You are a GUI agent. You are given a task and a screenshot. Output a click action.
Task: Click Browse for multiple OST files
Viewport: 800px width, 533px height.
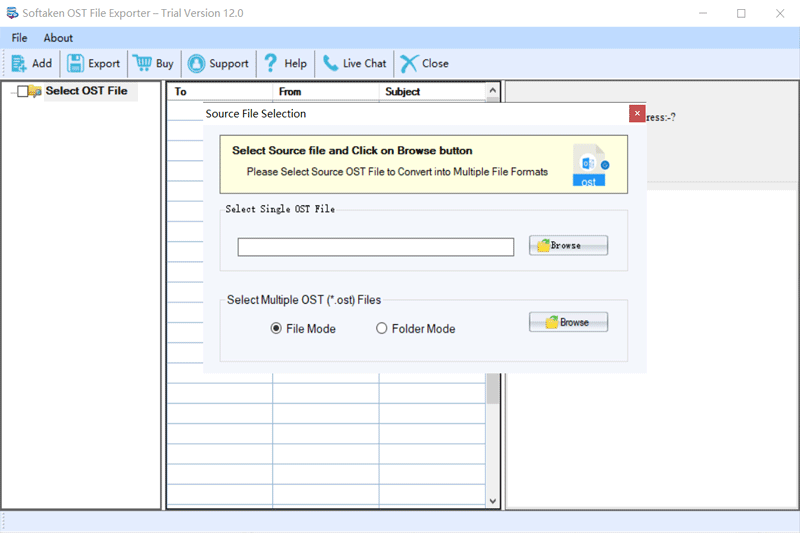tap(568, 322)
